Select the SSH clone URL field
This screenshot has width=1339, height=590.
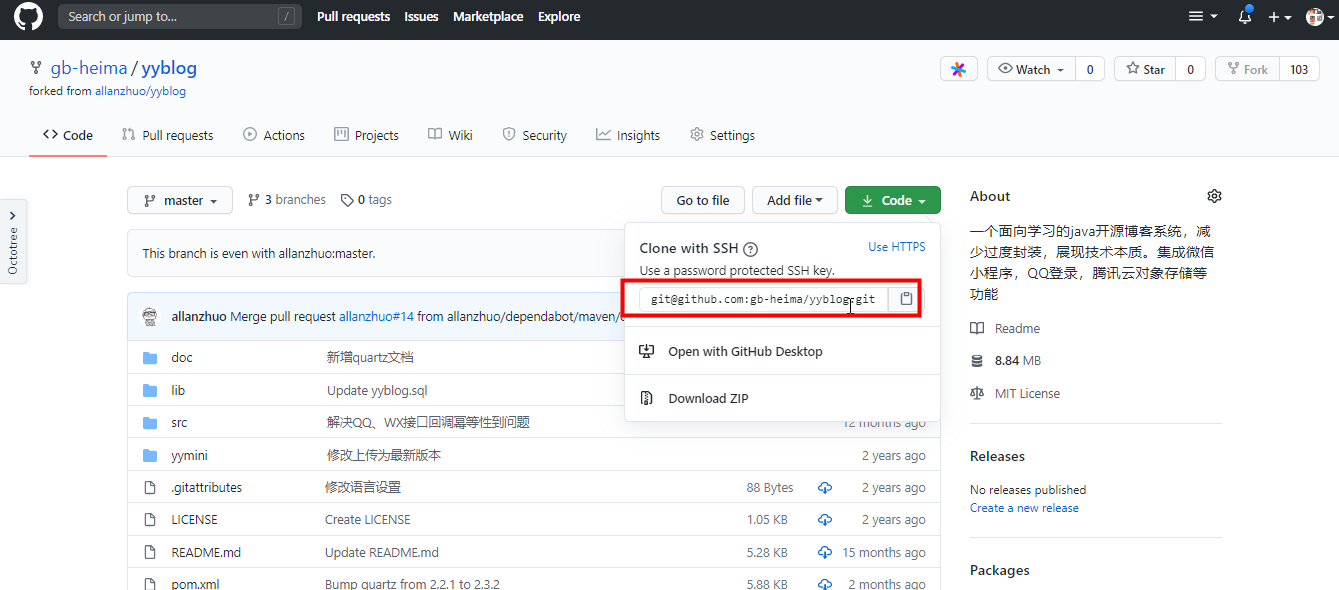click(763, 299)
